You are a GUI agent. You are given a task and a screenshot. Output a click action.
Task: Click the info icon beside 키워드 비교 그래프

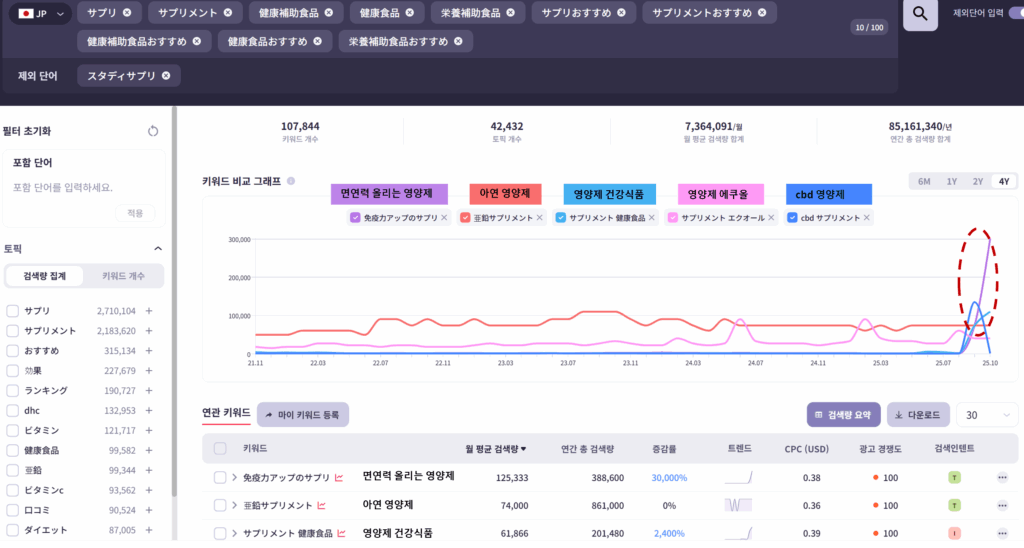(x=291, y=181)
